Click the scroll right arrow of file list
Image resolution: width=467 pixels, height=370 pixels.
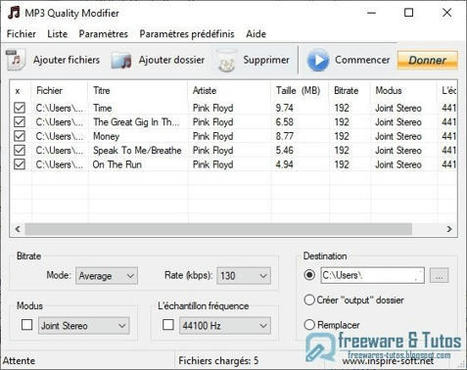tap(449, 229)
